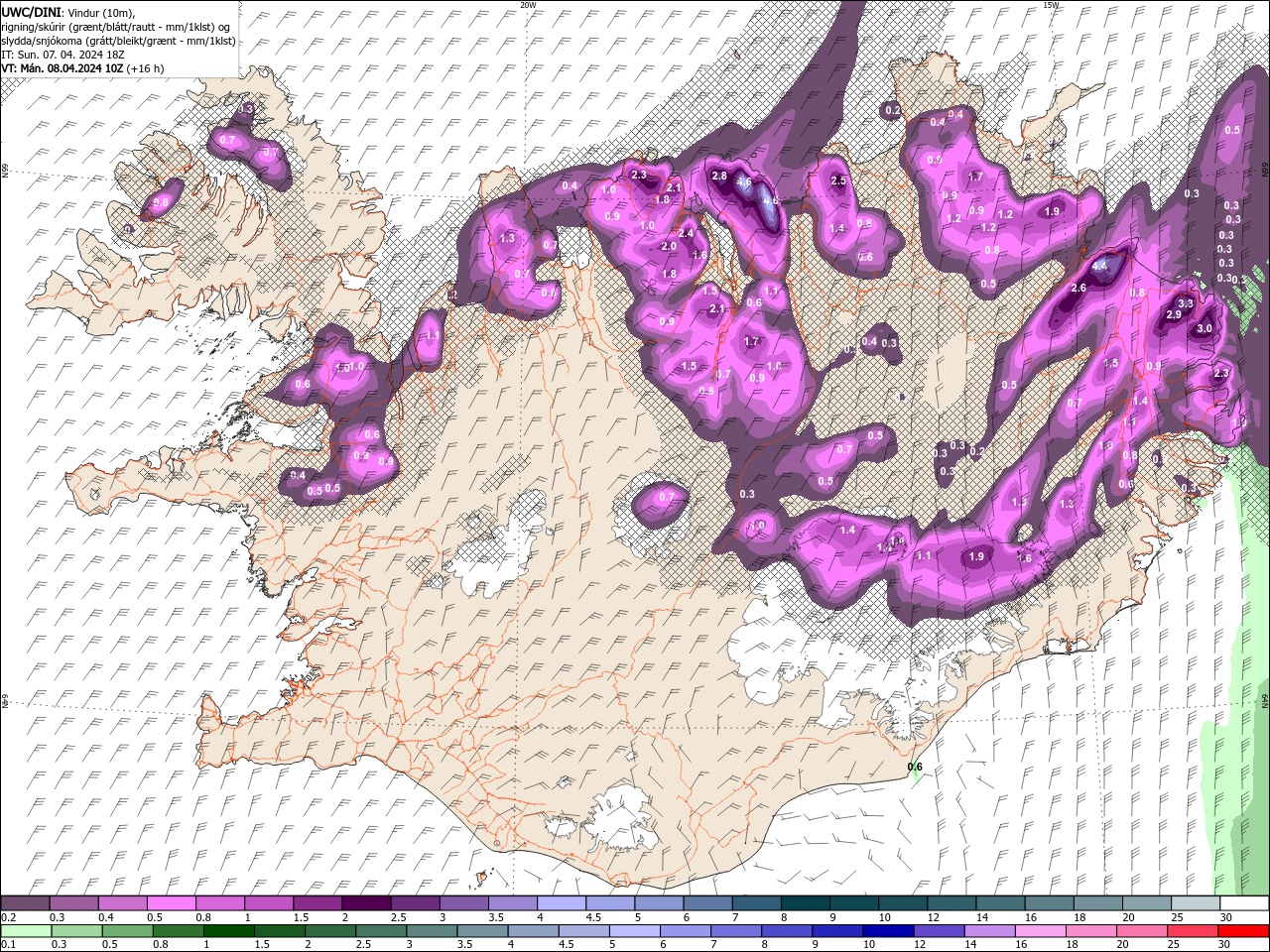Viewport: 1270px width, 952px height.
Task: Click the 2.6 snowfall value on the map
Action: click(x=1079, y=288)
